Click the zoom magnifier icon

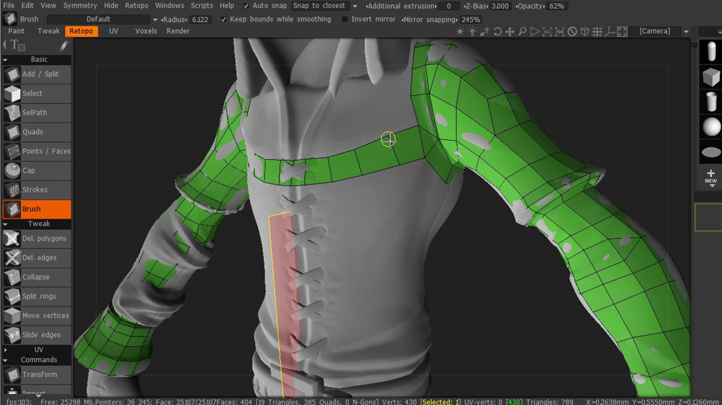[522, 31]
